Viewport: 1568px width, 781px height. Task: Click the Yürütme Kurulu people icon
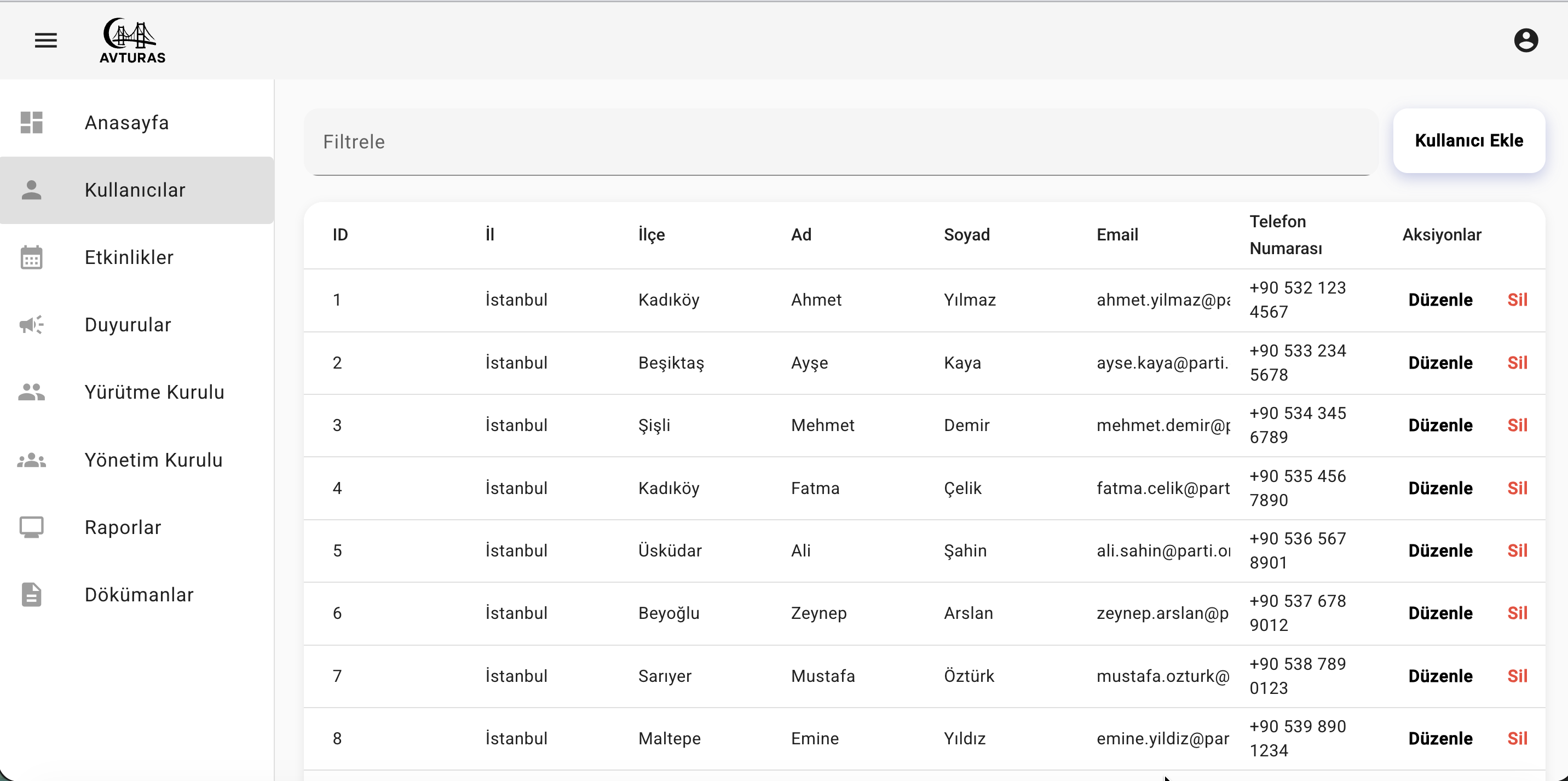(32, 392)
